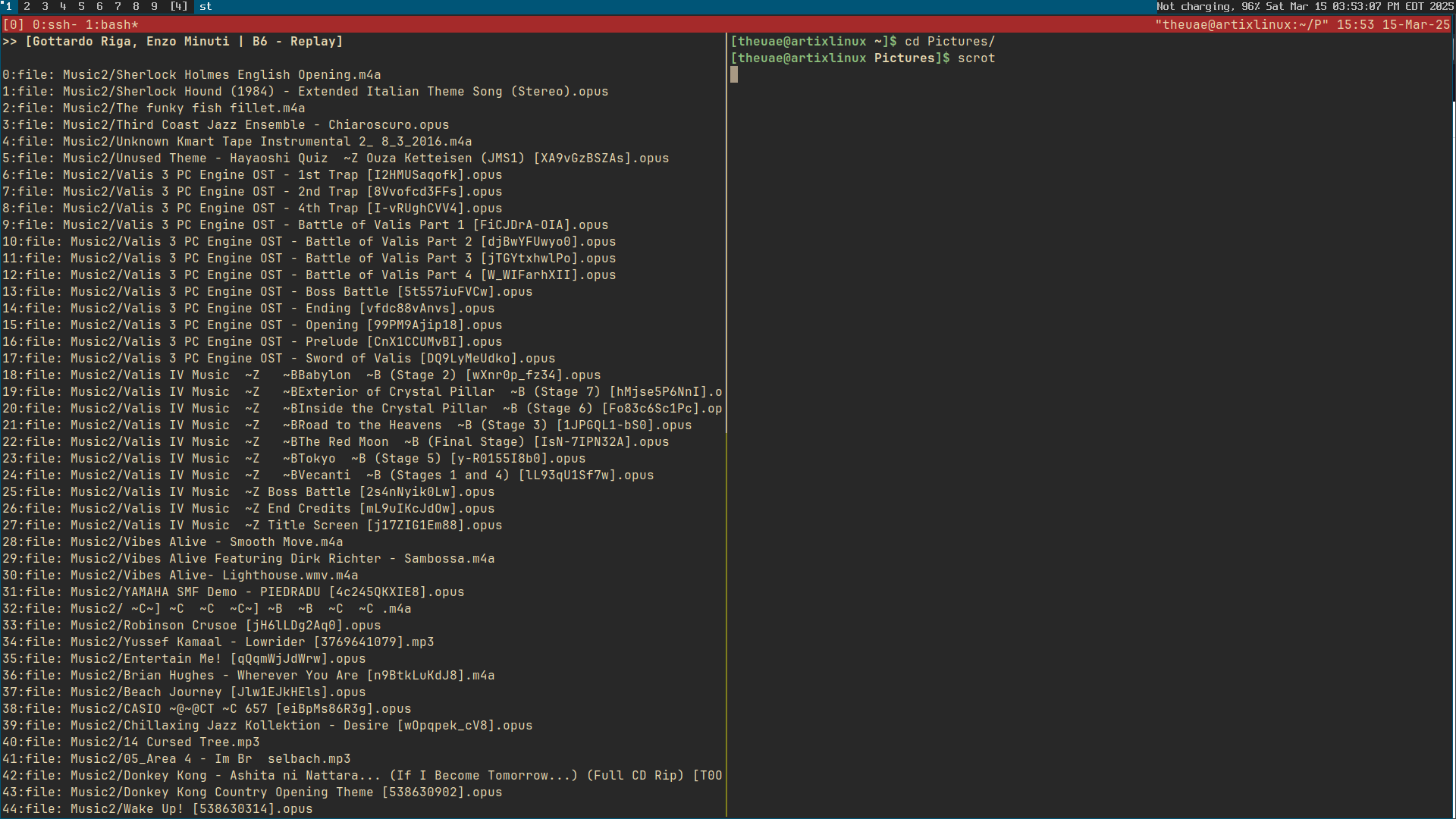Click entry Valis 3 OST Opening
Viewport: 1456px width, 819px height.
pos(253,325)
